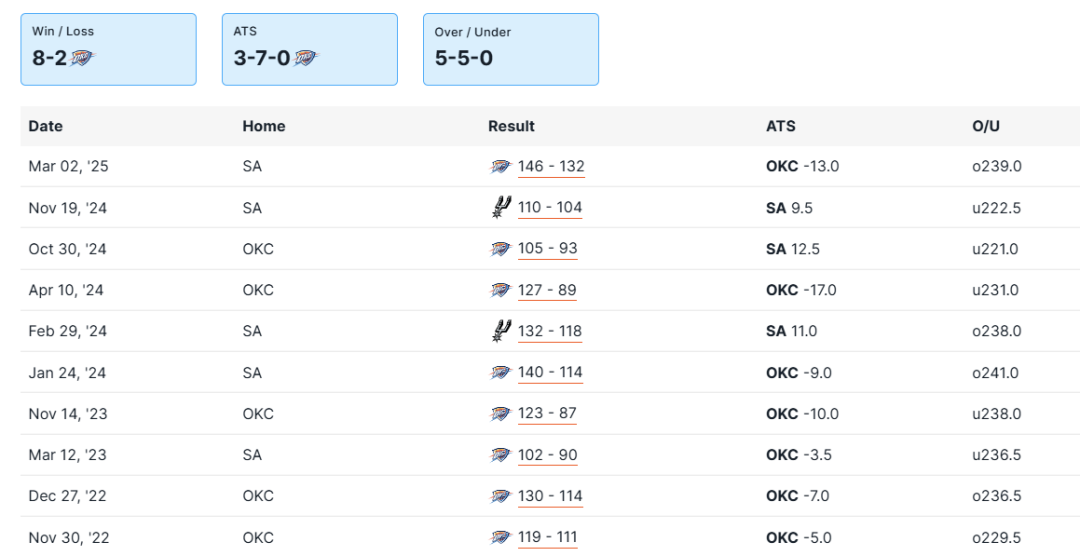
Task: Open the 102 - 90 game result link
Action: coord(548,455)
